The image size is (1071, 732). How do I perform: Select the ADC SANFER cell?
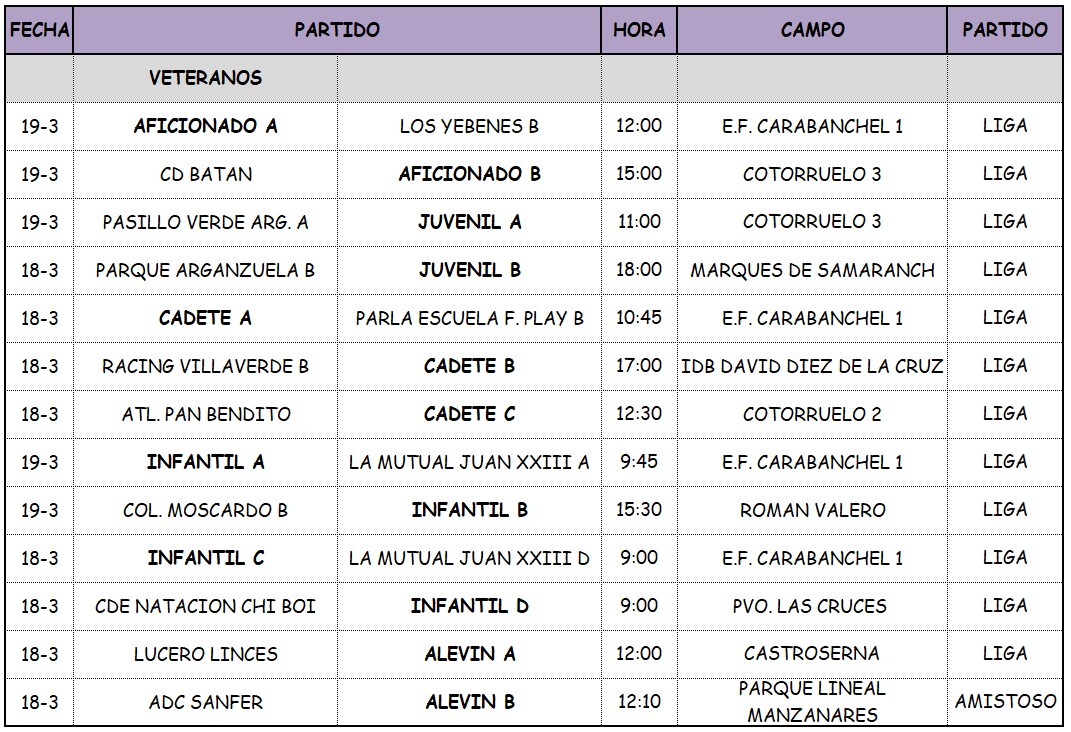click(x=206, y=702)
